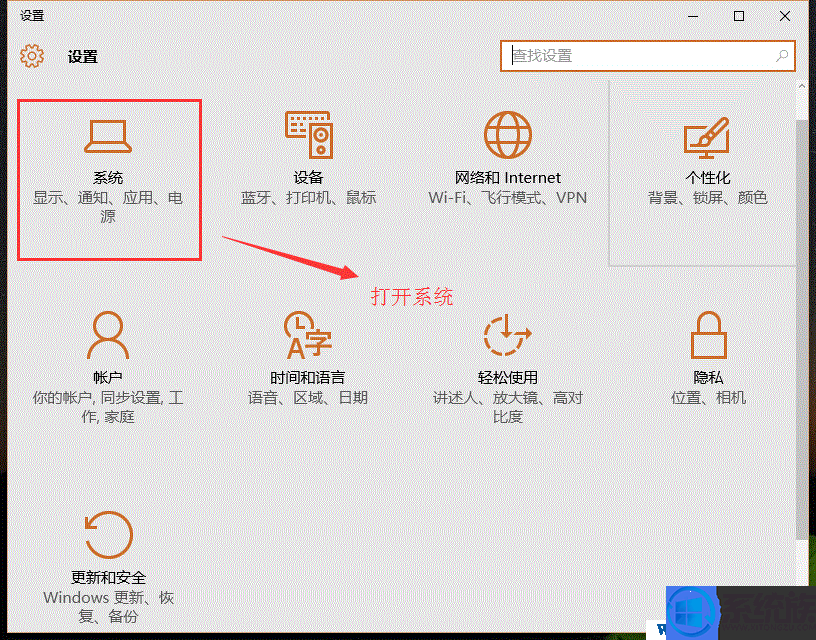Open the 网络和 Internet globe icon
816x640 pixels.
tap(507, 134)
